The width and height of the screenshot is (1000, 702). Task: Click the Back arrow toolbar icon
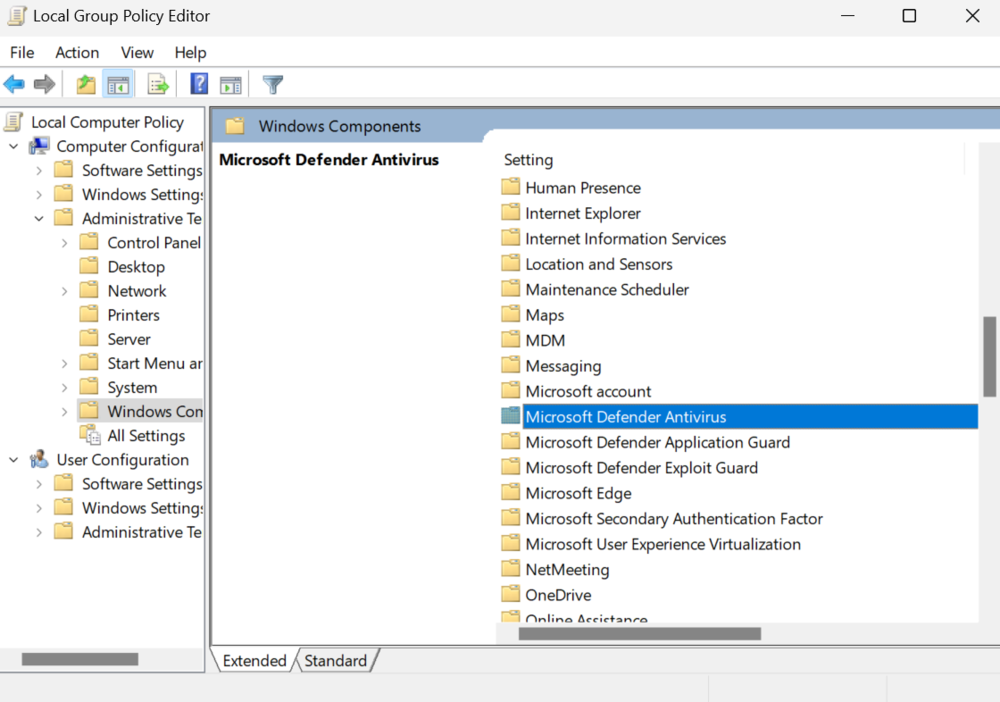(x=14, y=84)
